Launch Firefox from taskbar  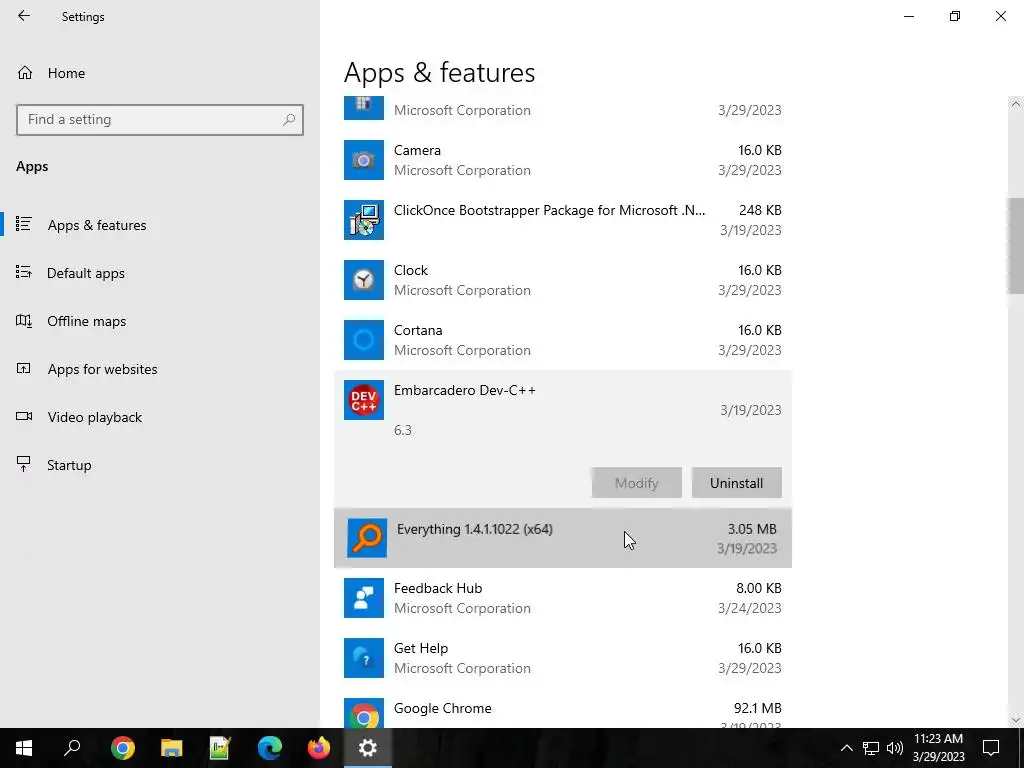coord(319,748)
